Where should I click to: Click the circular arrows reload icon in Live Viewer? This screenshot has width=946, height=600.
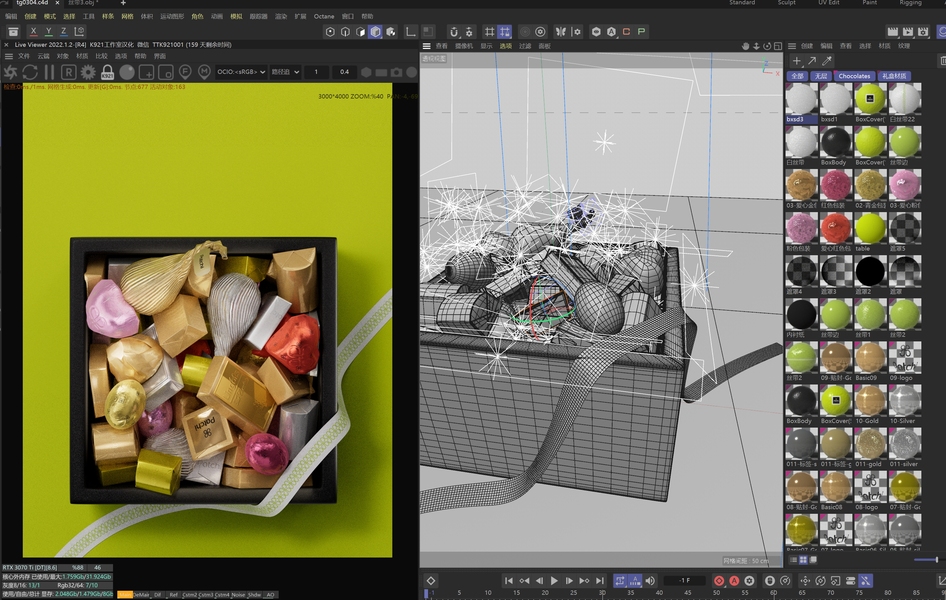point(30,72)
